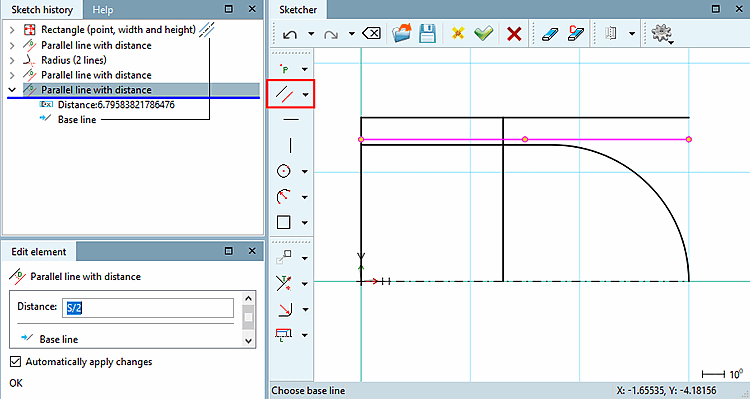Screen dimensions: 750x399
Task: Collapse the selected Parallel line with distance
Action: (x=12, y=89)
